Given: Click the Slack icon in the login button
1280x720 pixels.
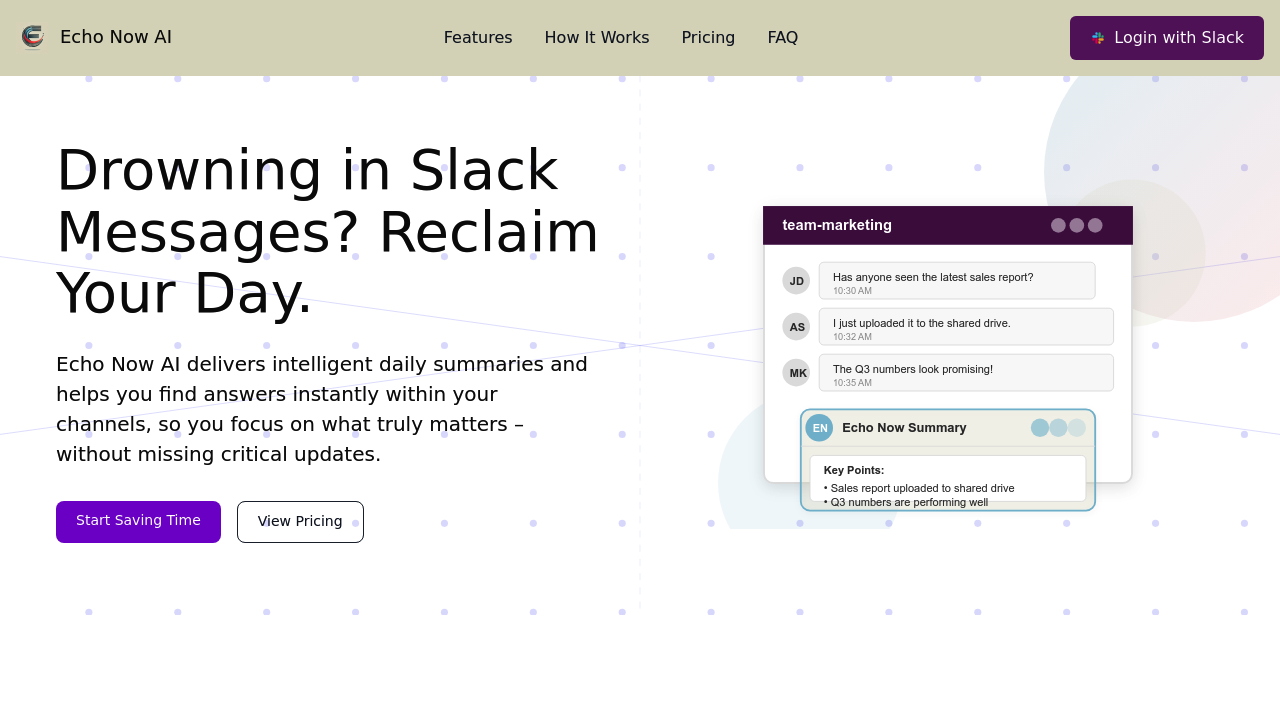Looking at the screenshot, I should point(1098,38).
